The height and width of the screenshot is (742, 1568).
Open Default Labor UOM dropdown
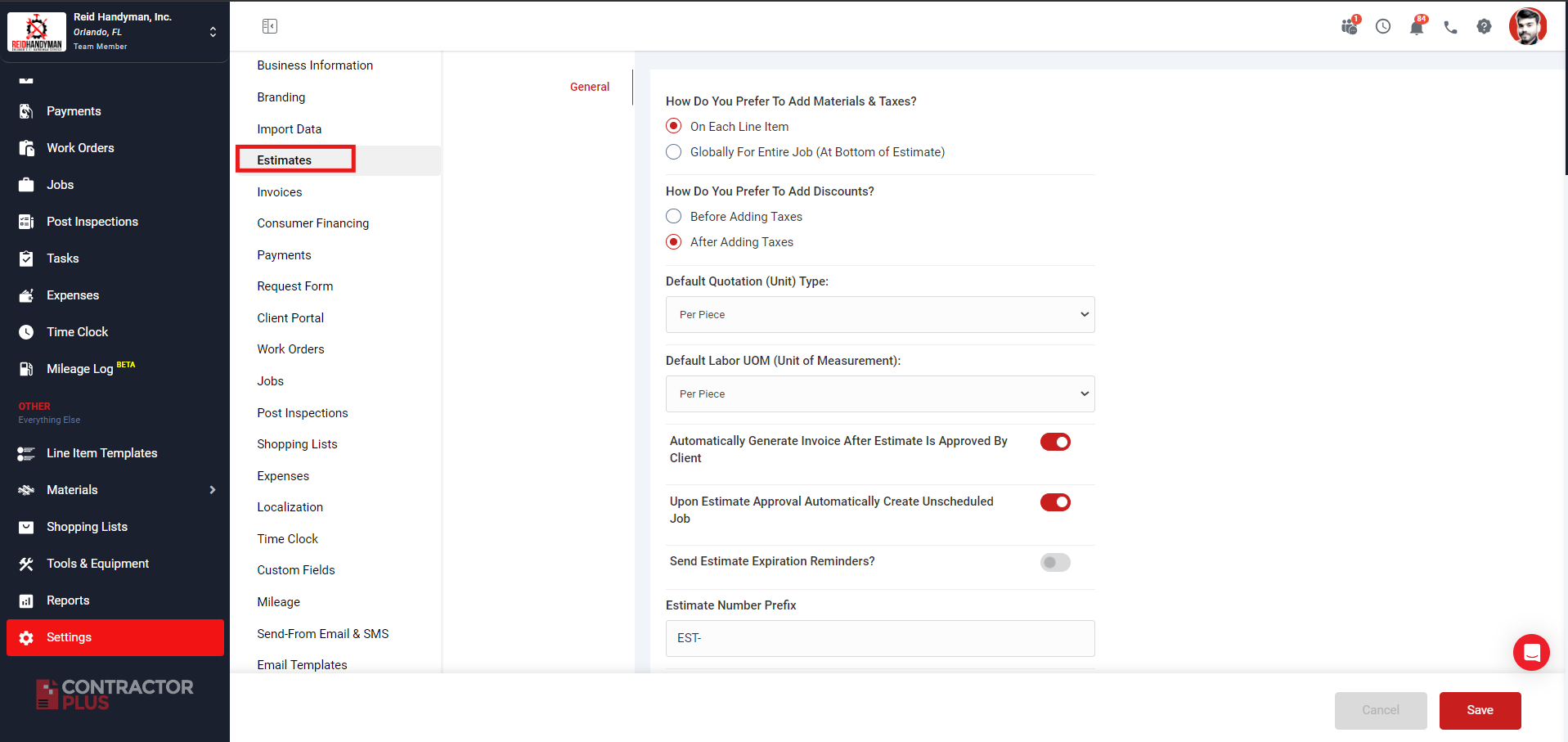[x=879, y=394]
